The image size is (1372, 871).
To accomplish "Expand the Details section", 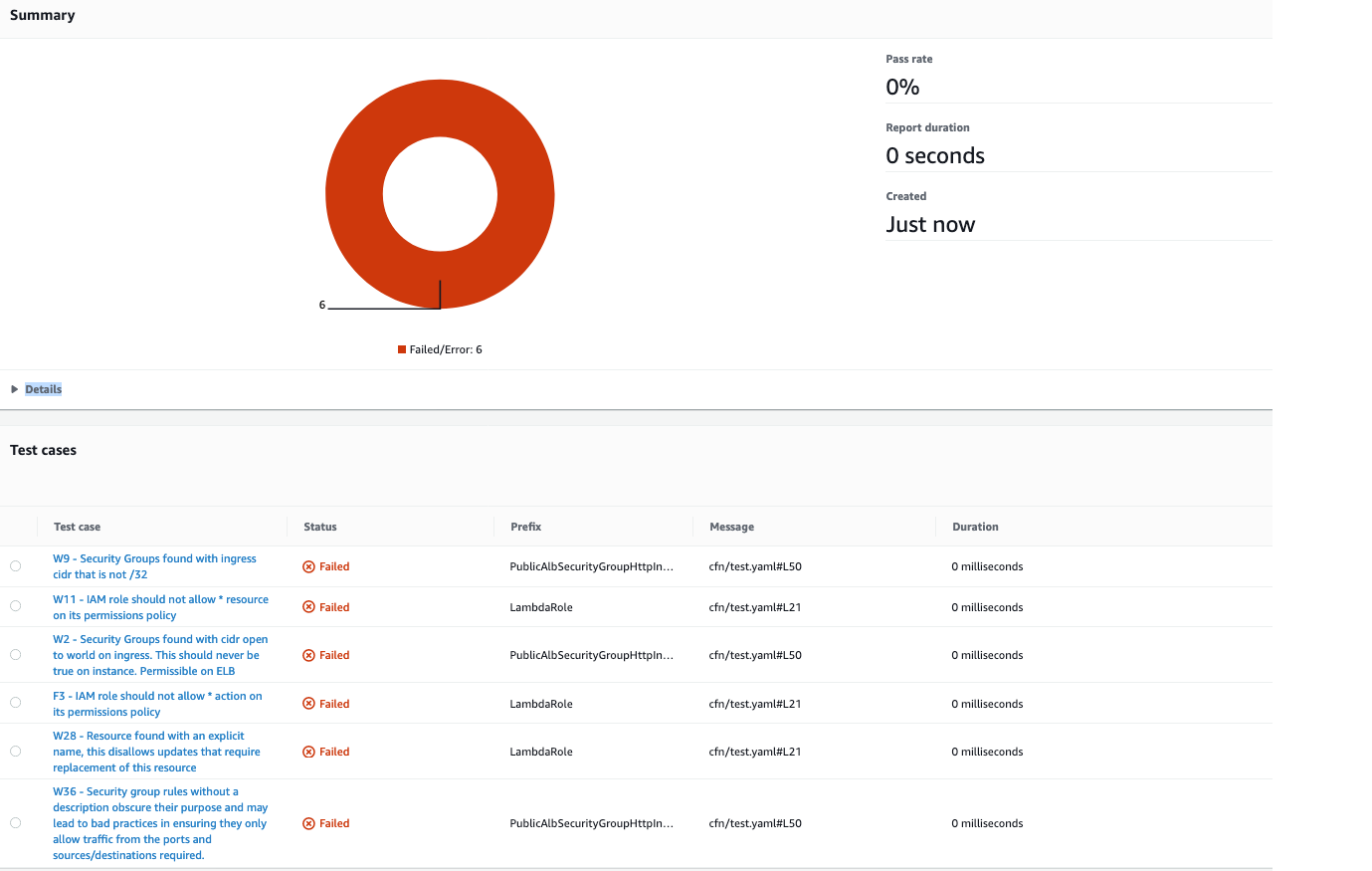I will coord(43,388).
